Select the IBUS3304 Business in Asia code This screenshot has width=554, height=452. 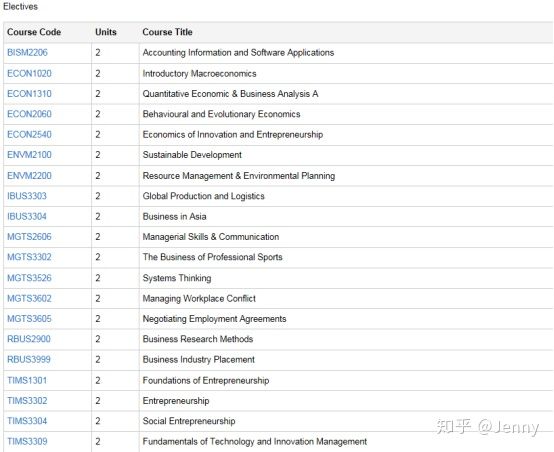pyautogui.click(x=27, y=216)
